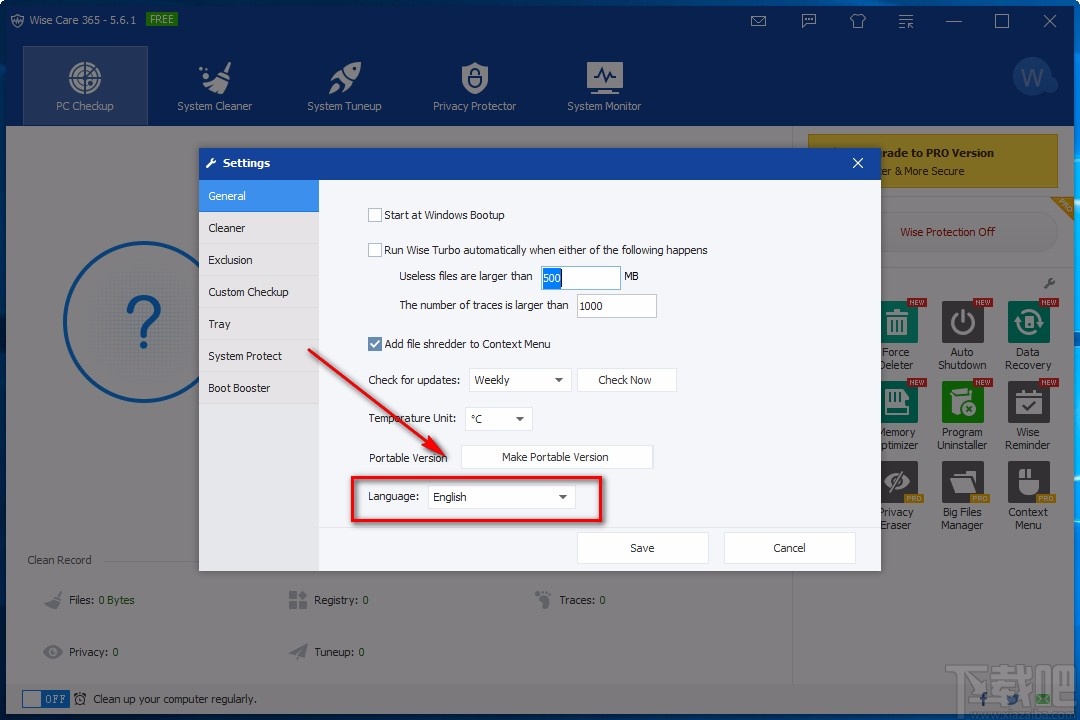1080x720 pixels.
Task: Open System Monitor section
Action: pyautogui.click(x=604, y=85)
